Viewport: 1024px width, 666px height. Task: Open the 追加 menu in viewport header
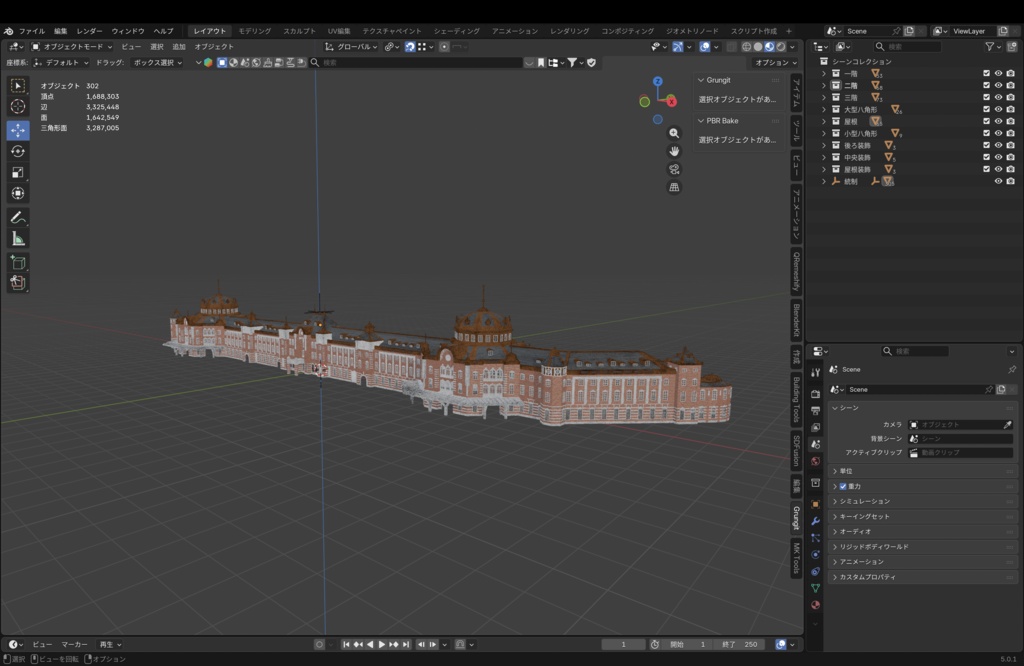178,46
